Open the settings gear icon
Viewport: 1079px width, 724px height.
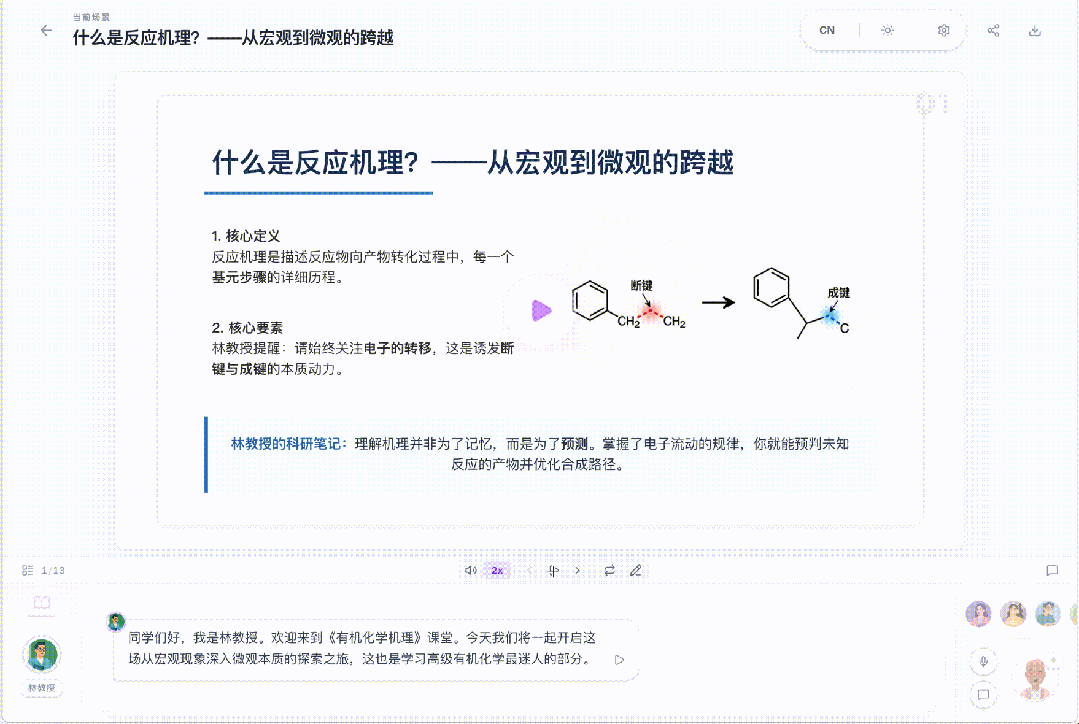tap(943, 30)
